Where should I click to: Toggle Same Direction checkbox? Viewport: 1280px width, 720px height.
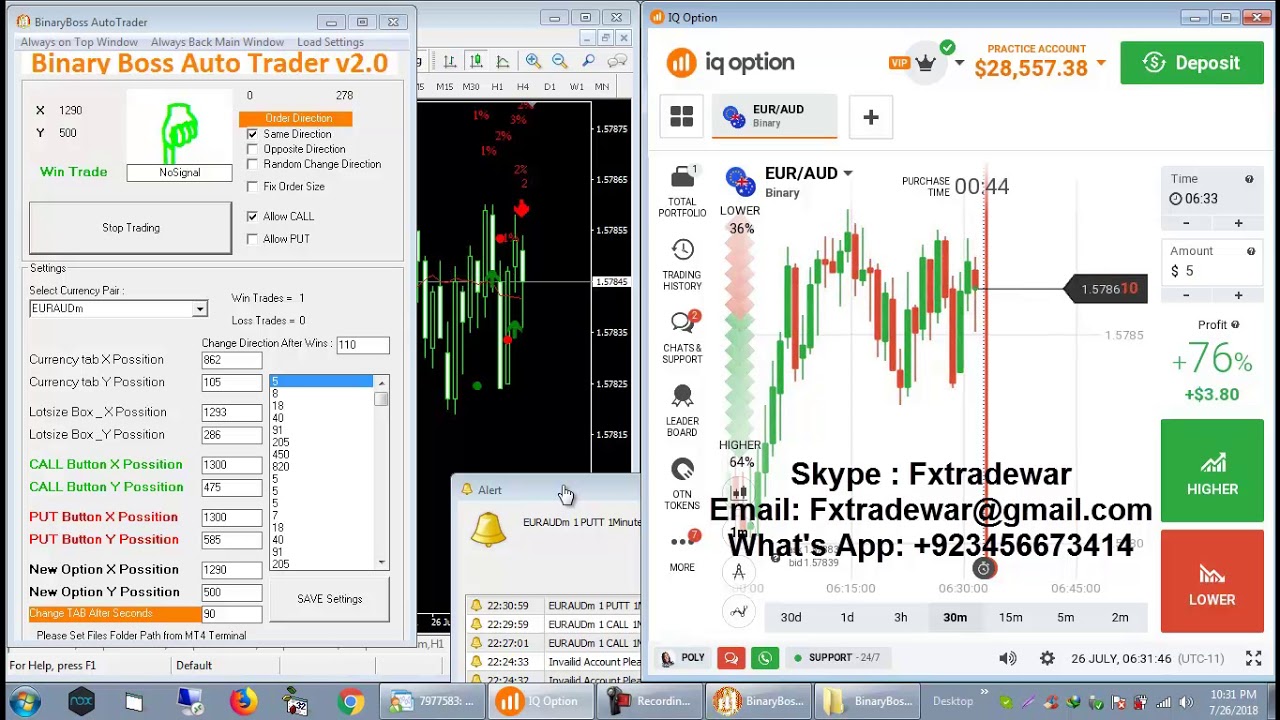point(252,134)
